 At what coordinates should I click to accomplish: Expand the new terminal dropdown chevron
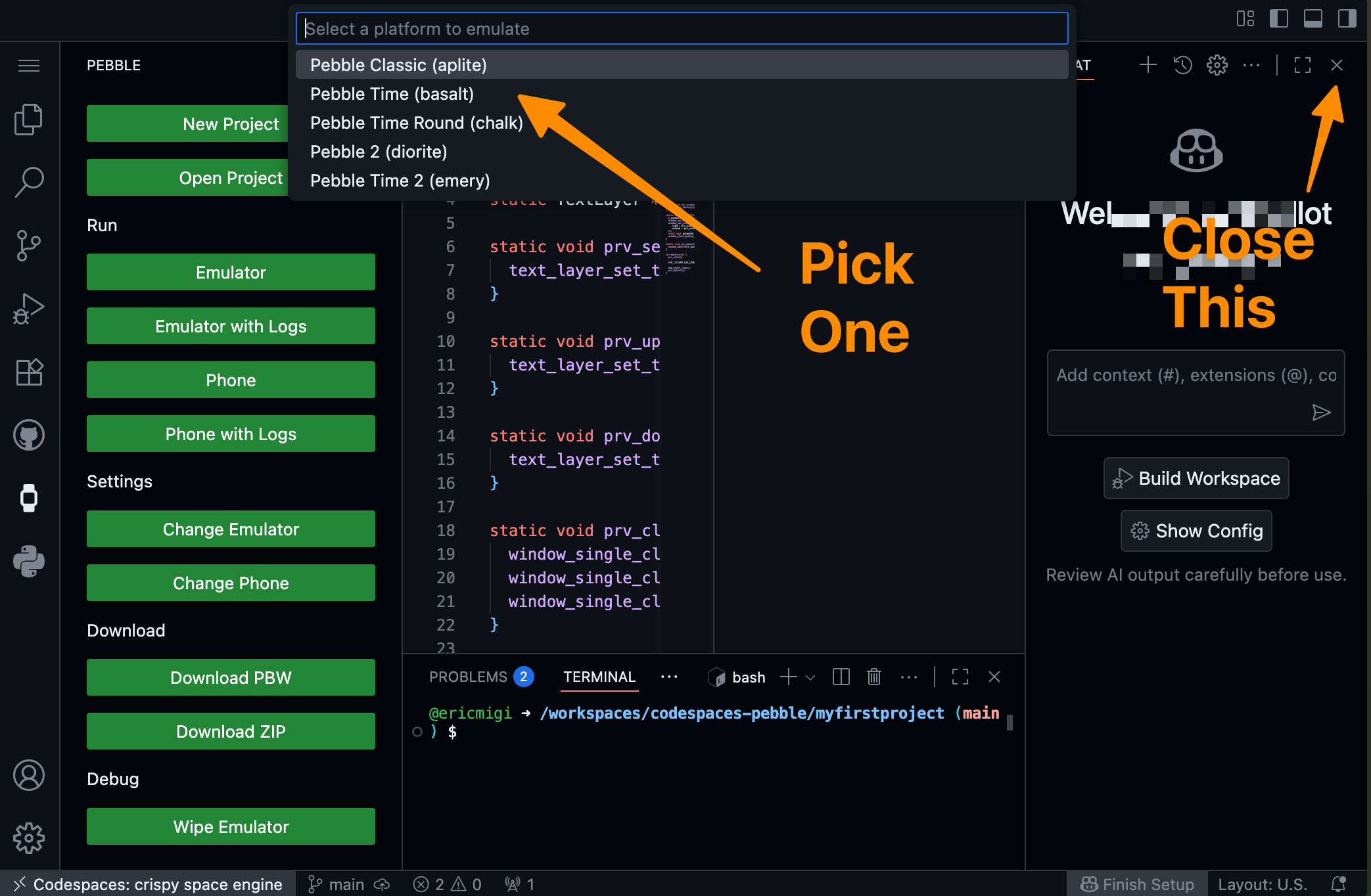810,677
